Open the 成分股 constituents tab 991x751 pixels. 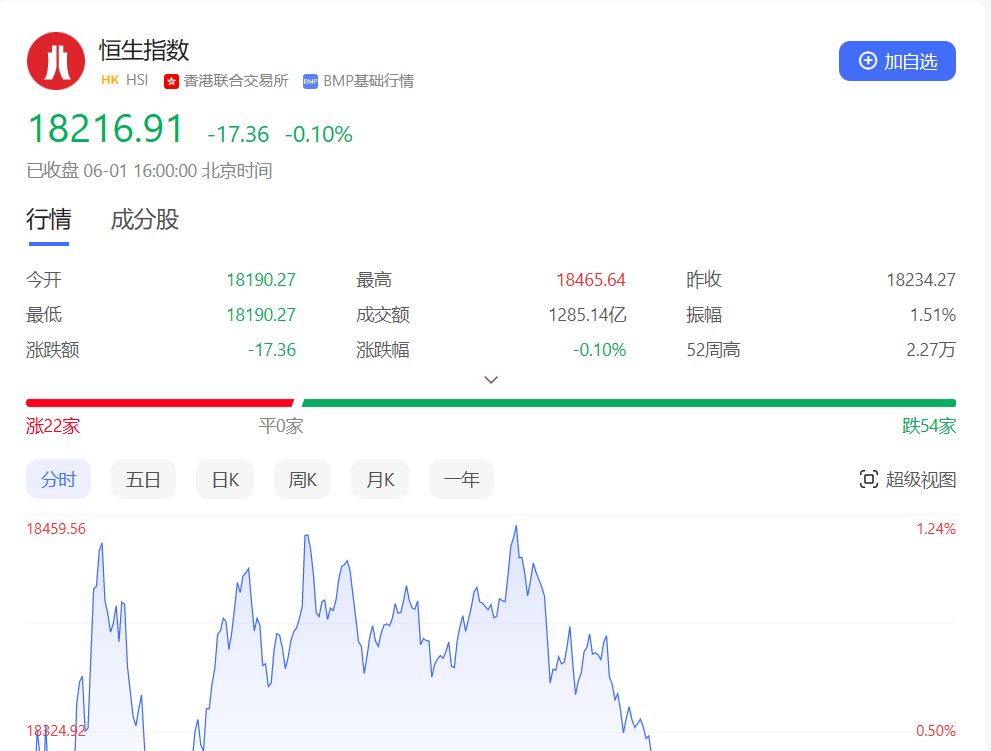(145, 219)
